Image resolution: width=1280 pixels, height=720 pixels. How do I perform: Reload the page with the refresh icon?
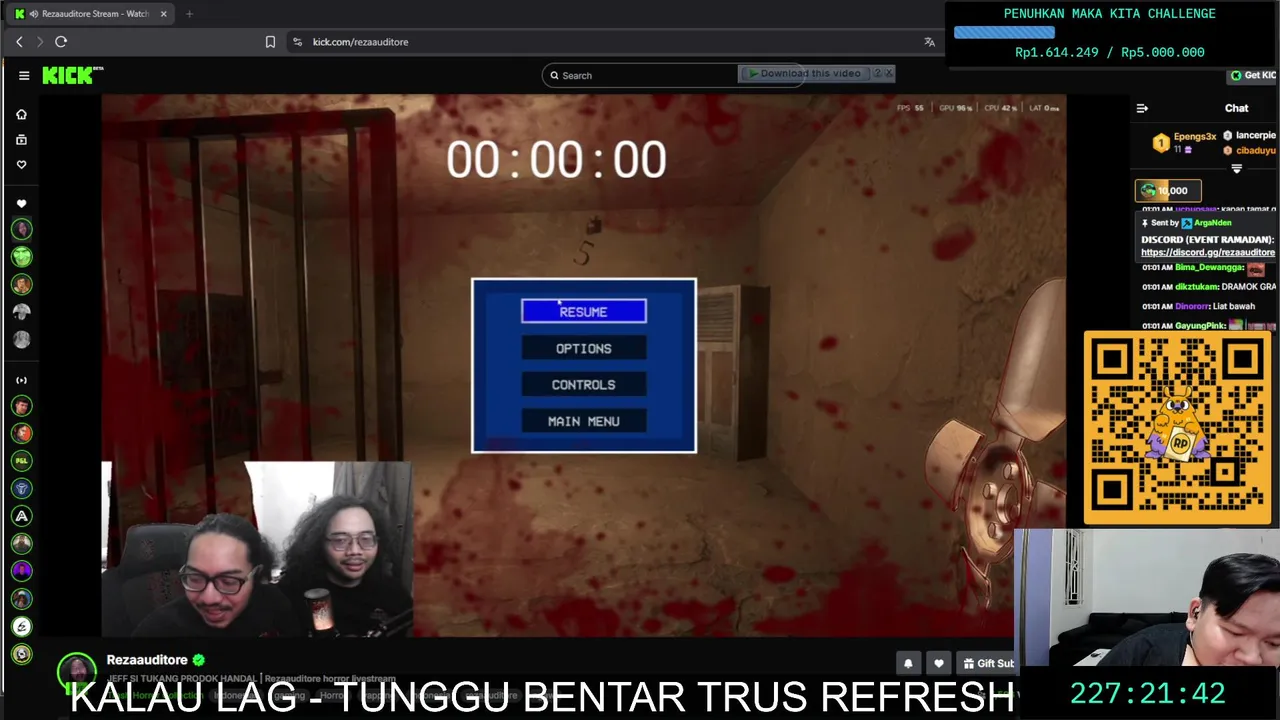[61, 42]
